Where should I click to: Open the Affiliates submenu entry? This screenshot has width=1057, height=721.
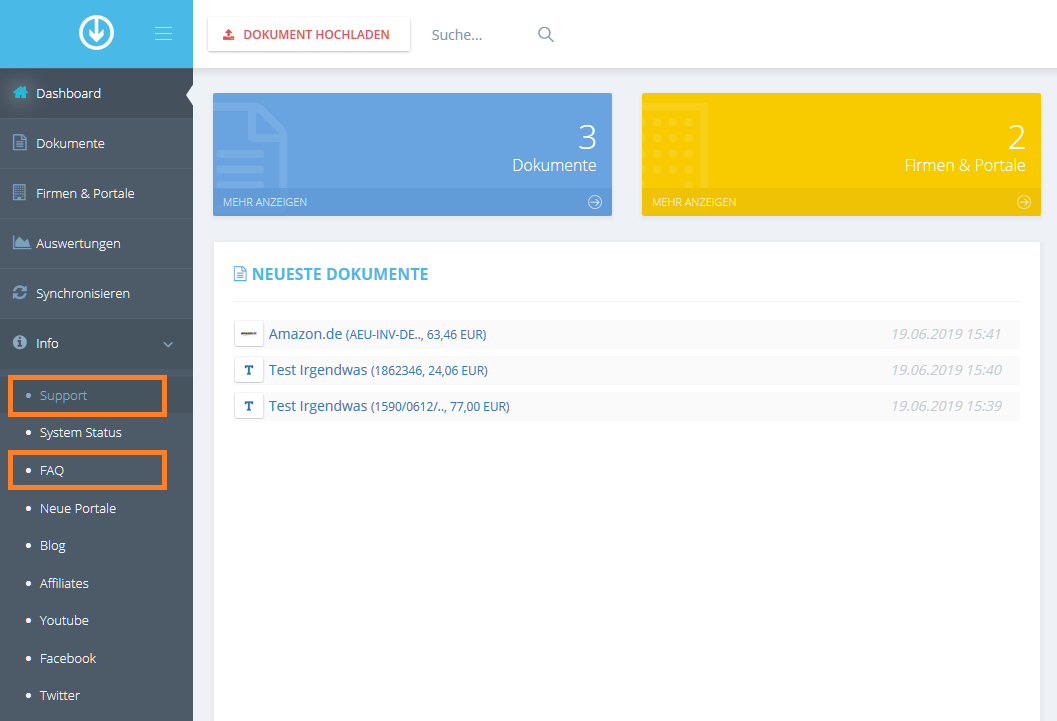click(64, 584)
